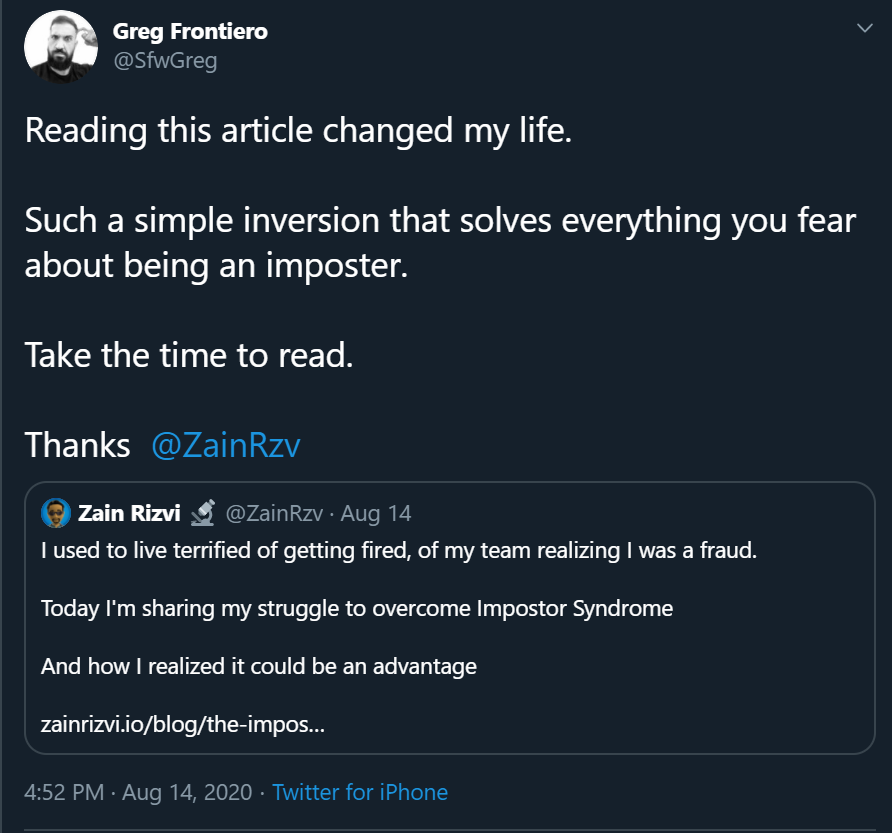Click 'Reading this article changed my life' text
The width and height of the screenshot is (892, 833).
click(x=298, y=130)
